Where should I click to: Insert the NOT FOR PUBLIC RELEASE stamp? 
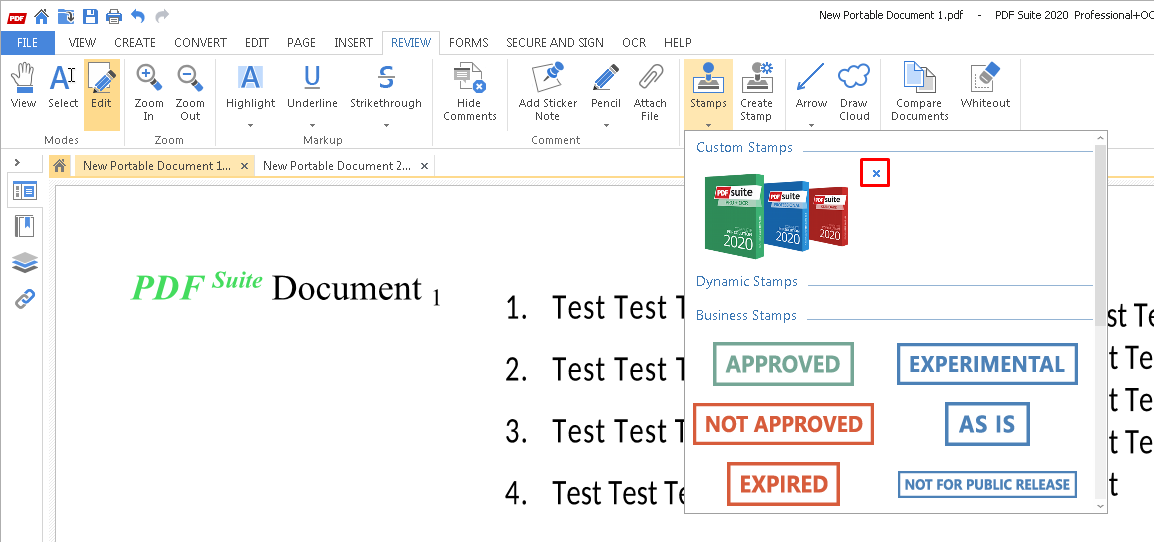click(x=987, y=484)
